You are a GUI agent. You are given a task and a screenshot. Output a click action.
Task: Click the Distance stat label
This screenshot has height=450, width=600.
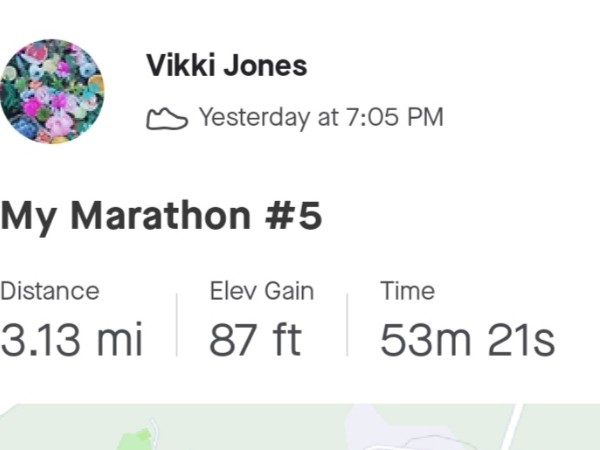[x=50, y=291]
